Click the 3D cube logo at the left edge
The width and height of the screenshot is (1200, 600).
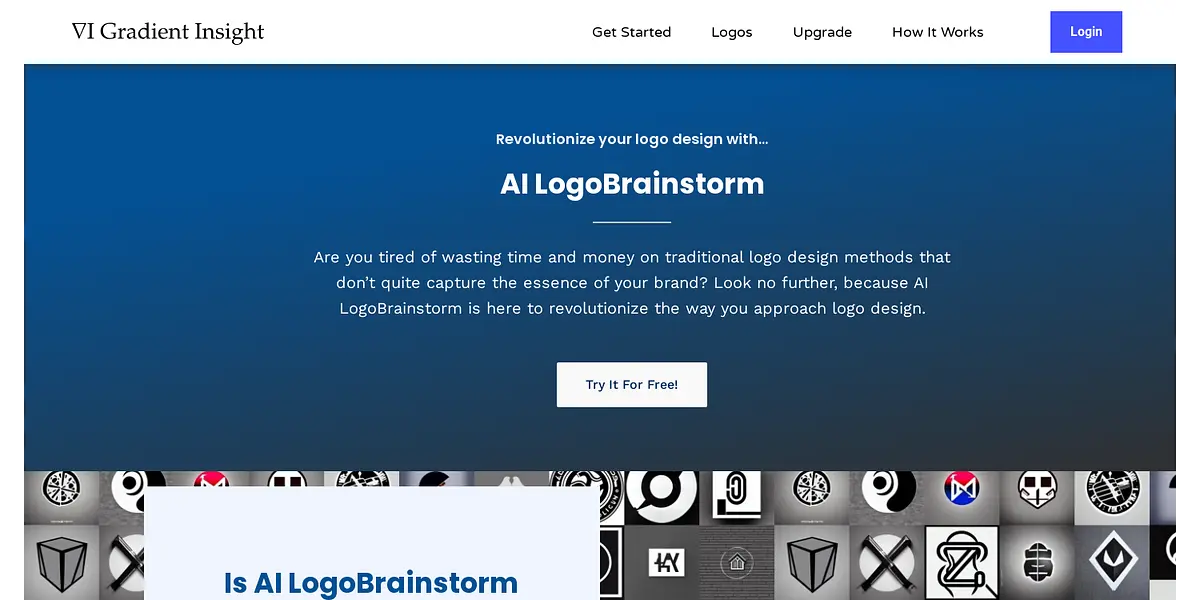[x=62, y=563]
